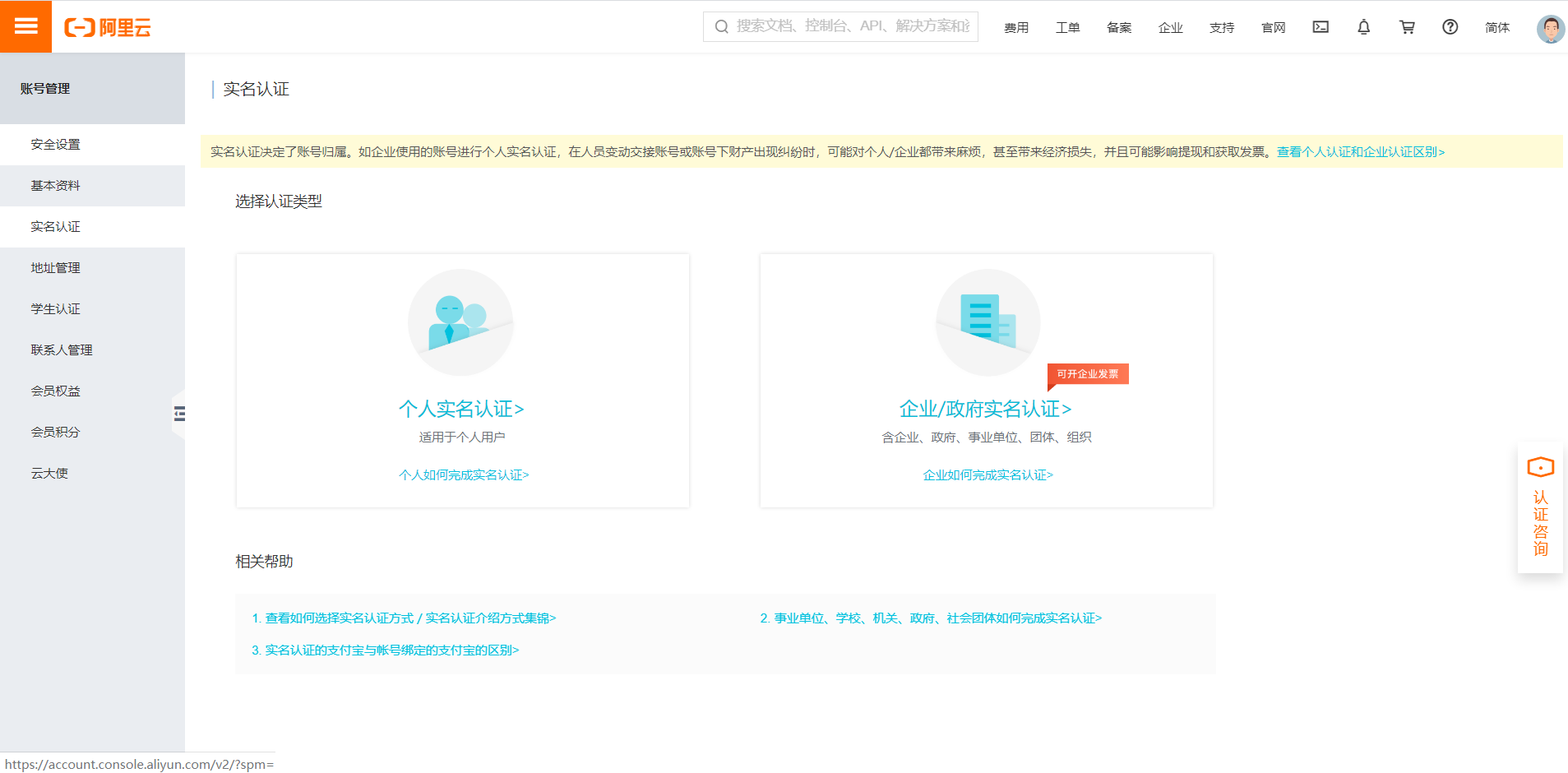Start 企业/政府实名认证
This screenshot has width=1568, height=773.
pos(985,409)
